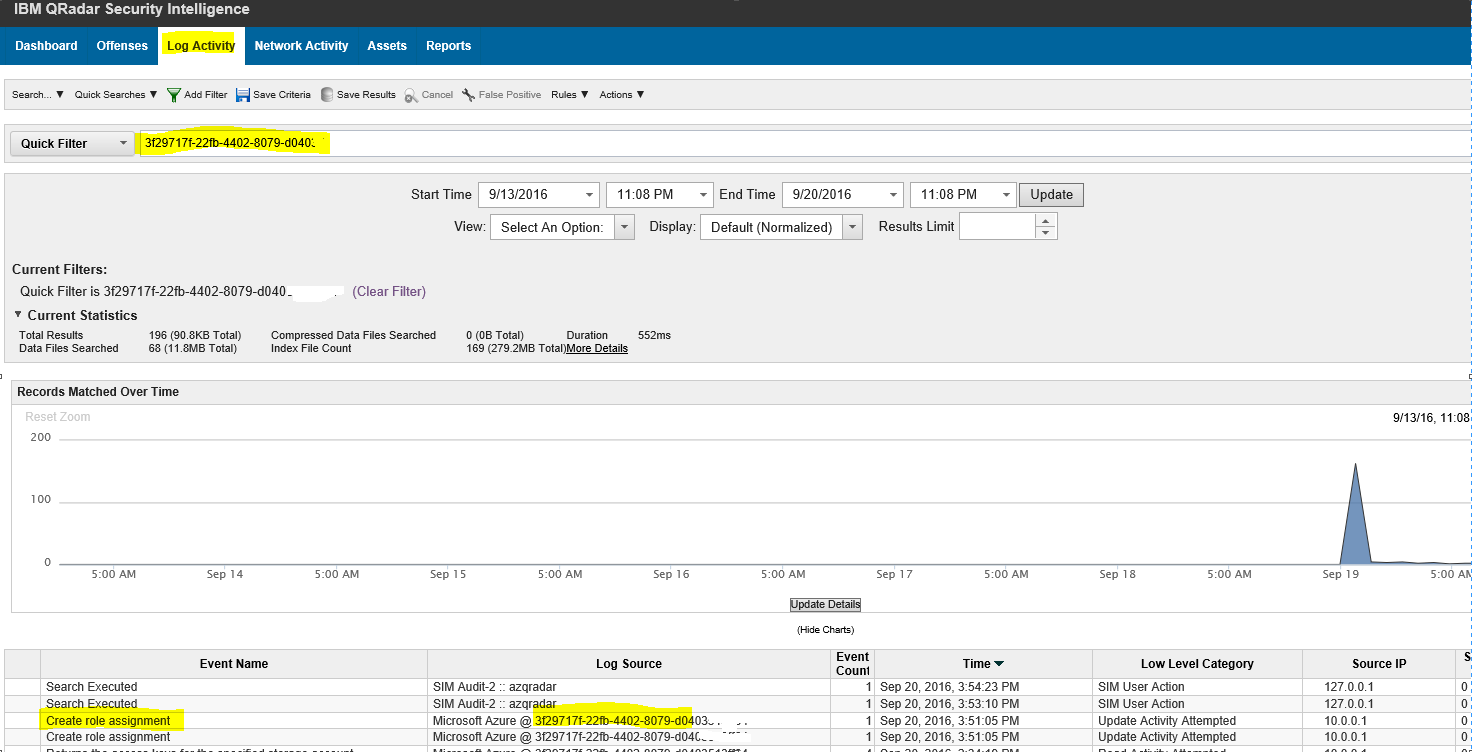Click the False Positive wrench icon
This screenshot has height=752, width=1472.
coord(468,95)
